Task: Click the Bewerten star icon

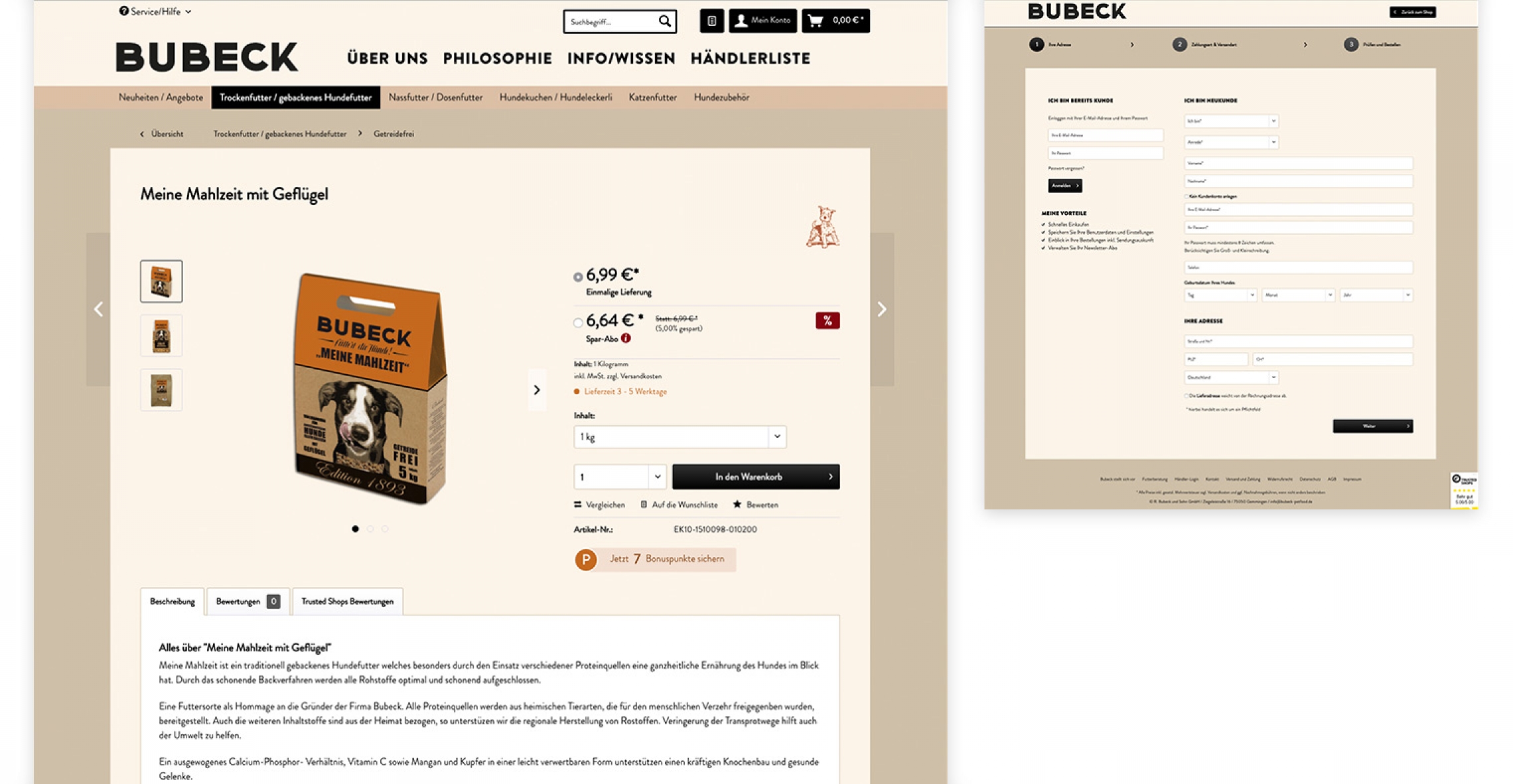Action: coord(737,505)
